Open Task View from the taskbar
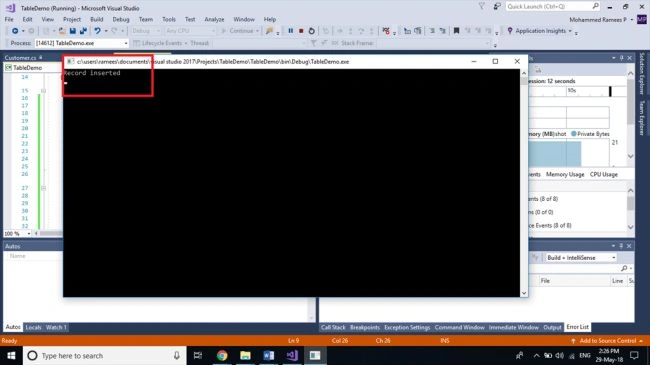 (198, 355)
